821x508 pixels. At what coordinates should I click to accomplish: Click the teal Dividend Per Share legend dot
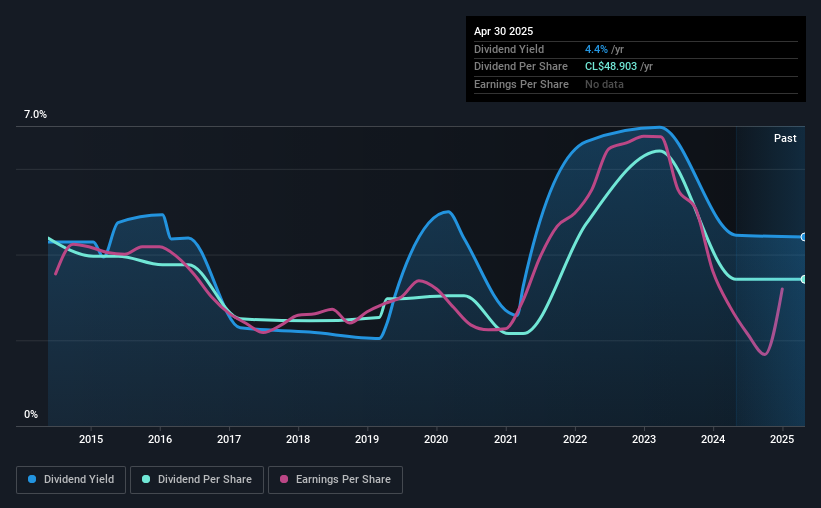(x=146, y=479)
